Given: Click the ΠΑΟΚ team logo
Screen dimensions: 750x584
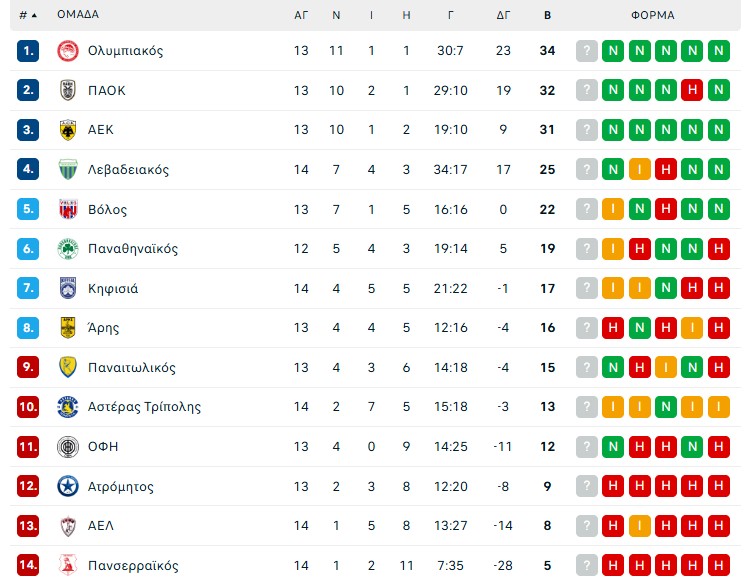Looking at the screenshot, I should point(68,90).
